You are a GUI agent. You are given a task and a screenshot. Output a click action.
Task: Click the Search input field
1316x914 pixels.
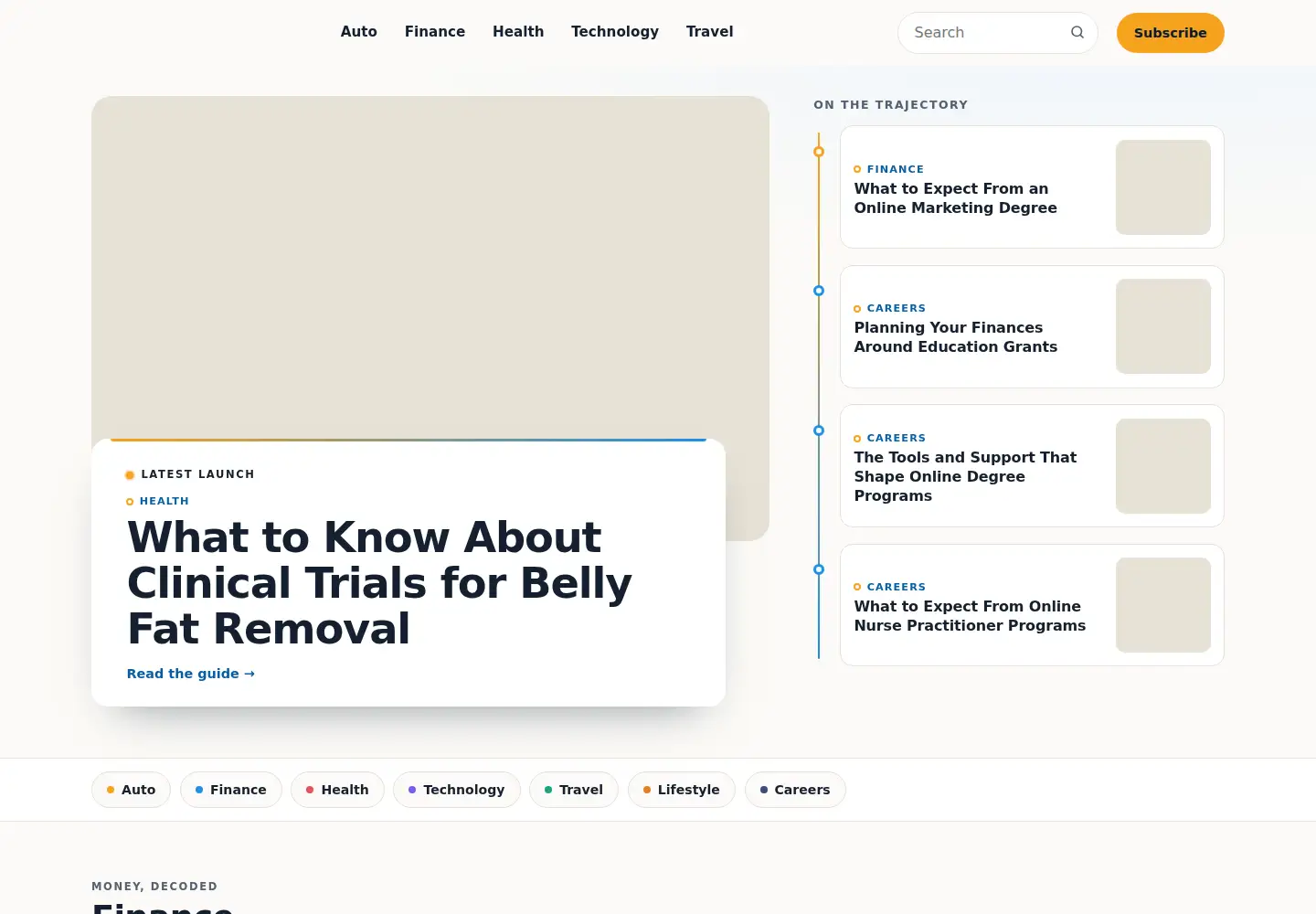pyautogui.click(x=998, y=33)
